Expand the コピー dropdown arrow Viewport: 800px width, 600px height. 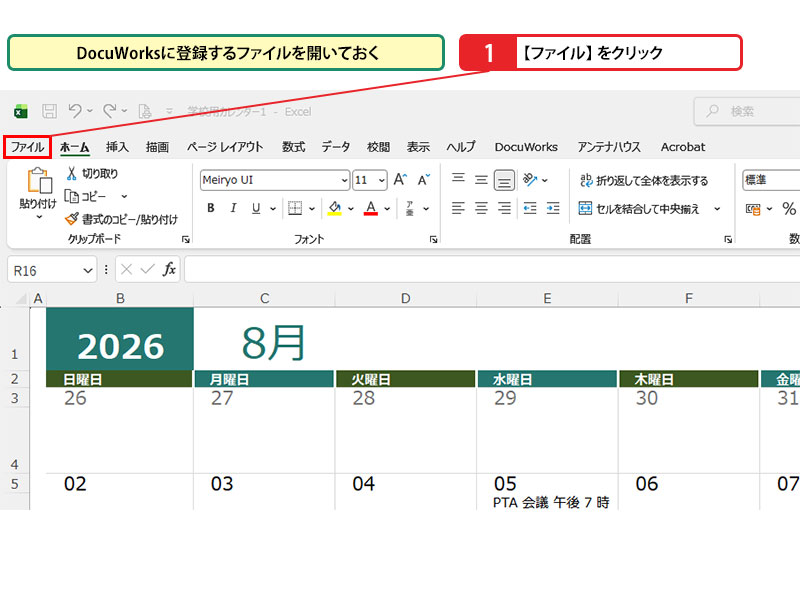[x=124, y=196]
